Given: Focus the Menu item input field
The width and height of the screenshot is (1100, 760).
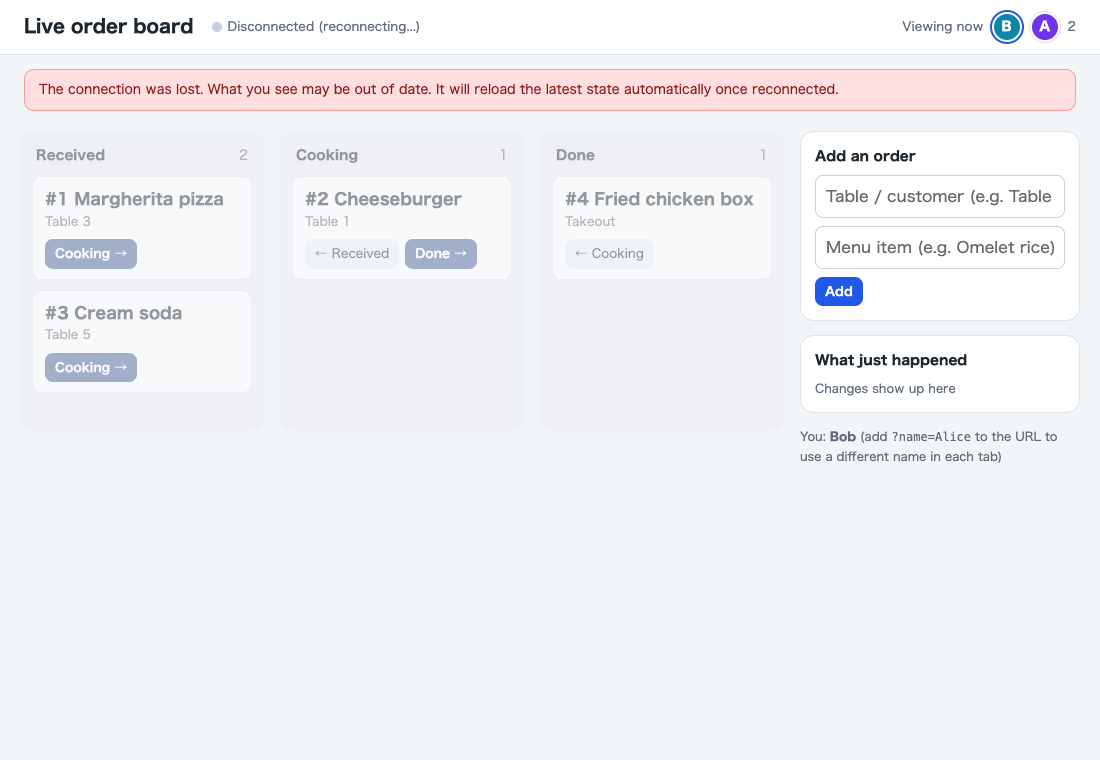Looking at the screenshot, I should coord(939,248).
